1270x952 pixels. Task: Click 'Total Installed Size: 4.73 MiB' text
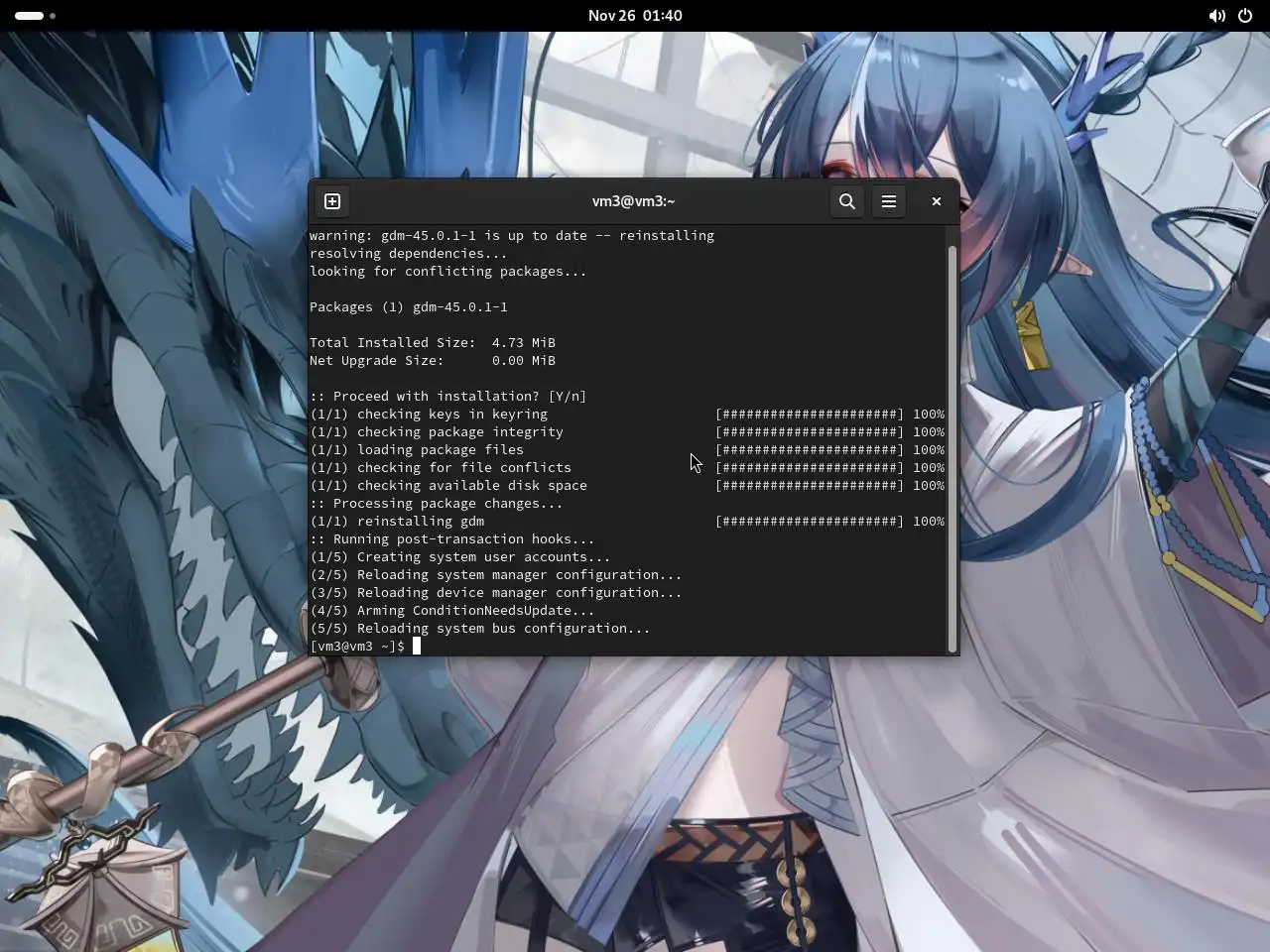coord(433,343)
